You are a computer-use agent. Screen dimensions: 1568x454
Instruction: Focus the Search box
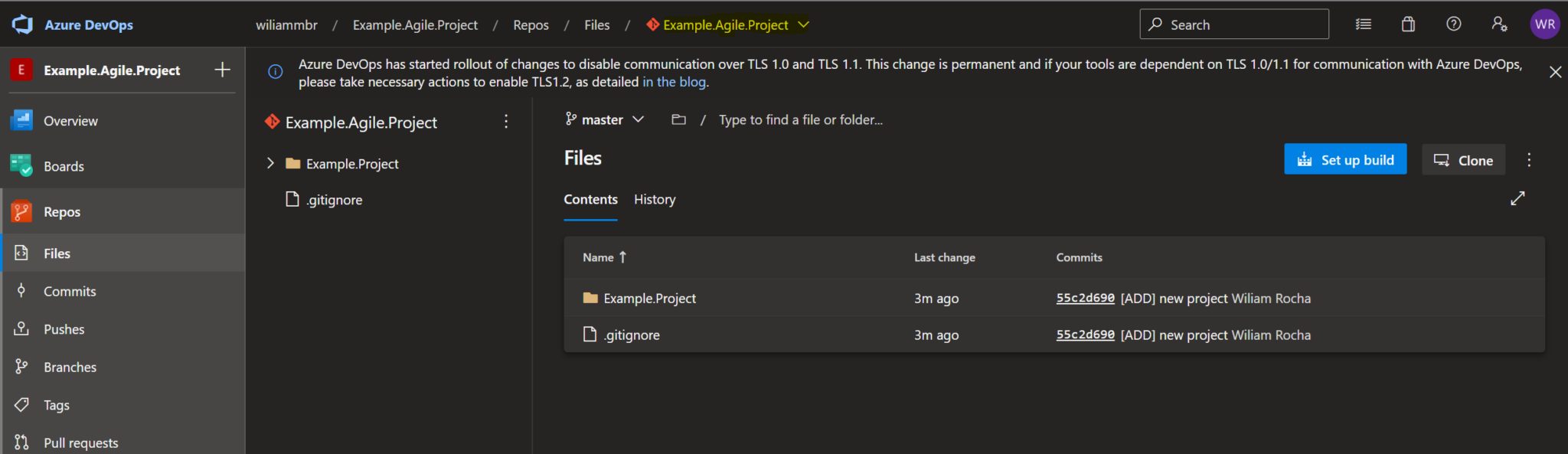(1234, 24)
